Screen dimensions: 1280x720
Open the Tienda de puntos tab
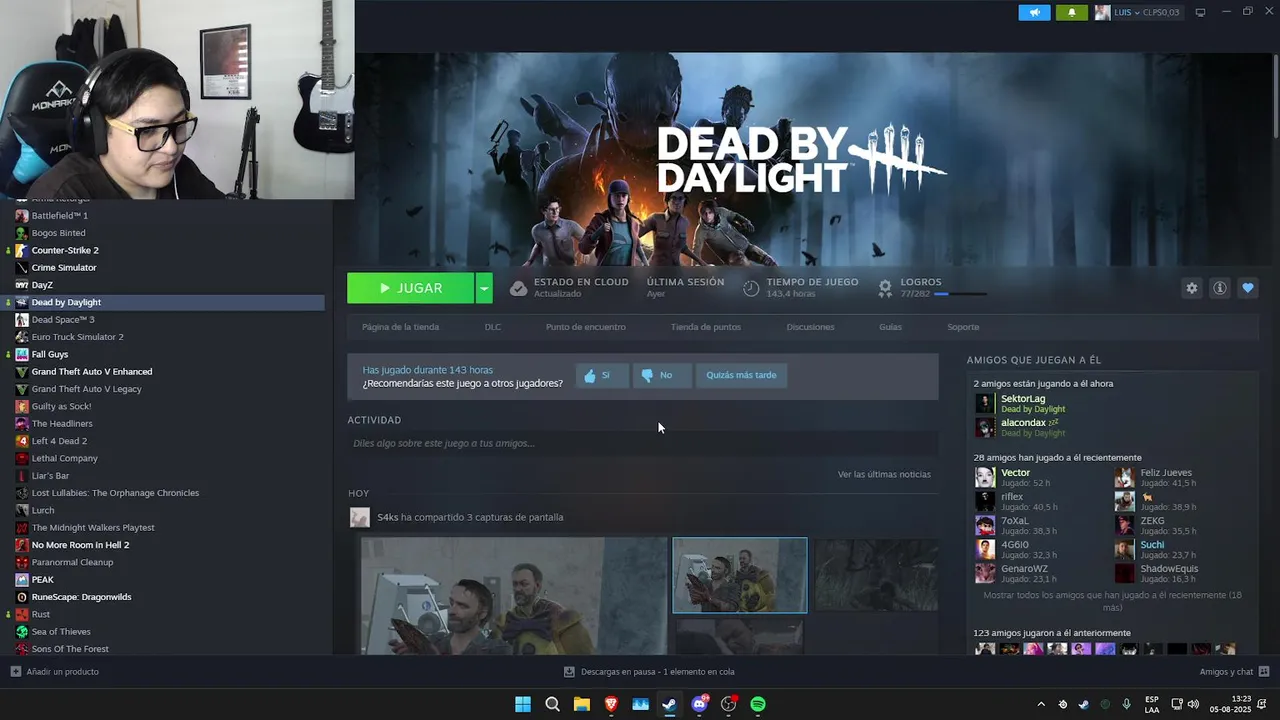pos(706,327)
